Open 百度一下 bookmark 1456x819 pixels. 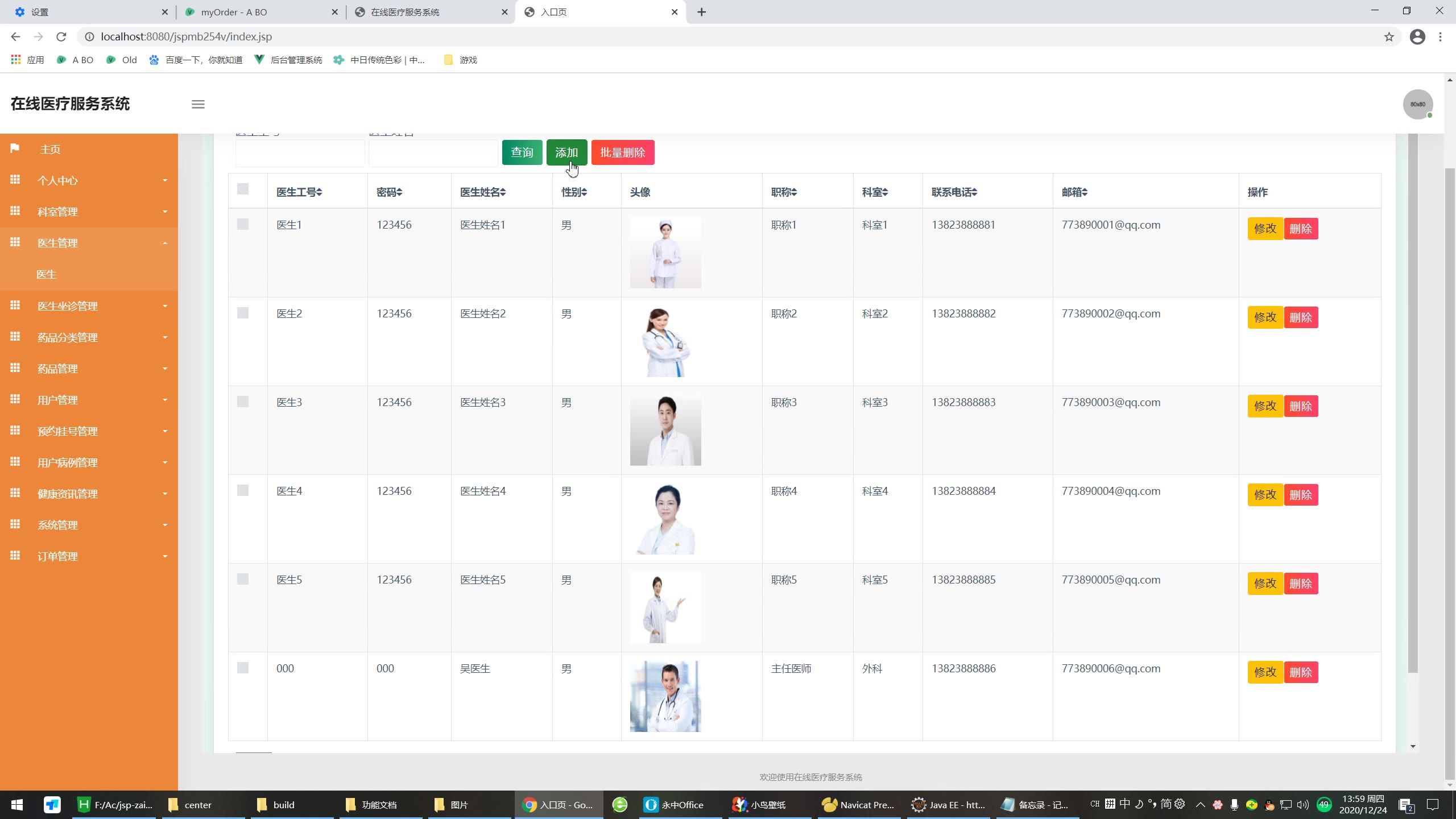pos(196,60)
